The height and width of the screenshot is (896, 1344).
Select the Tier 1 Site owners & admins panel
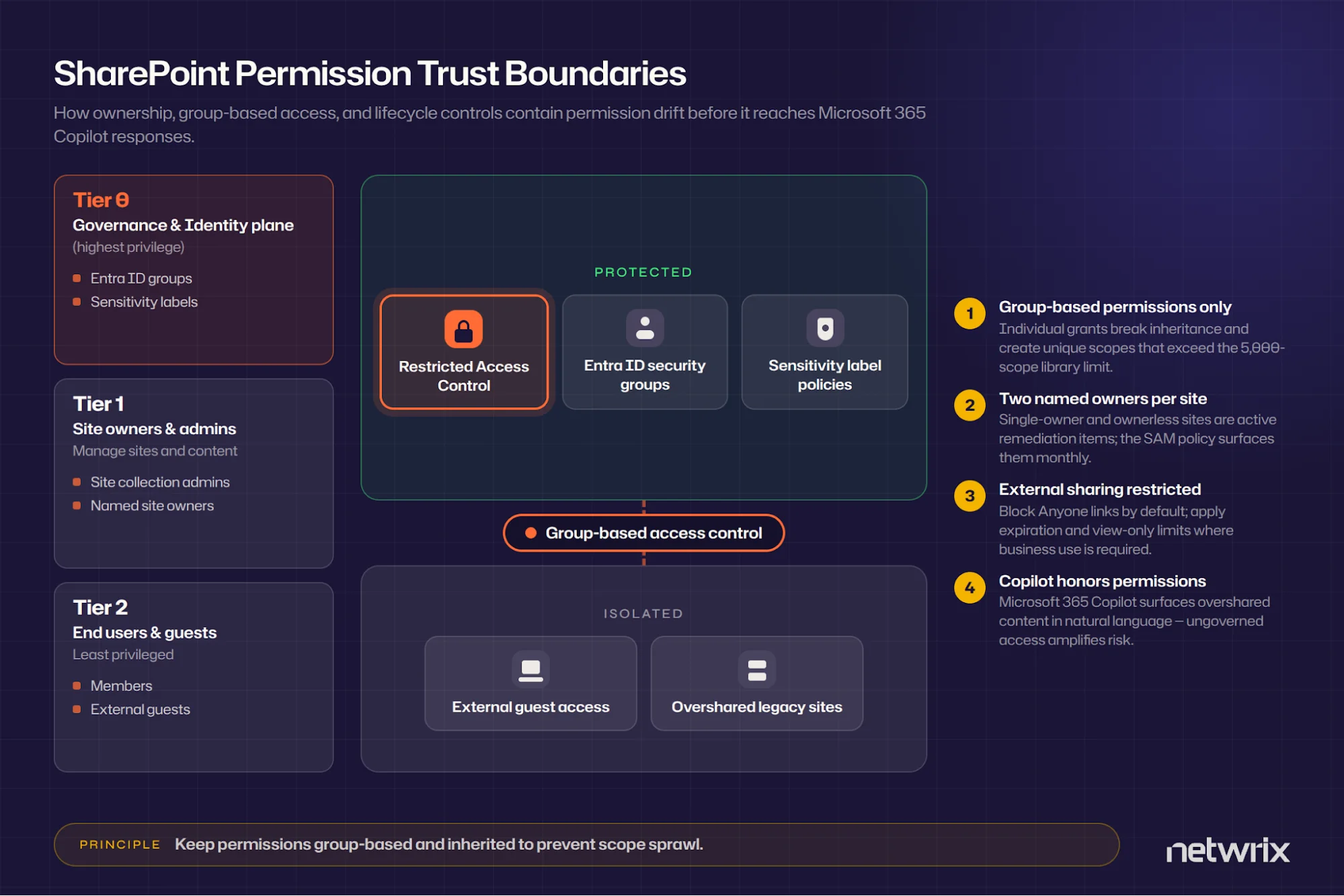click(194, 474)
